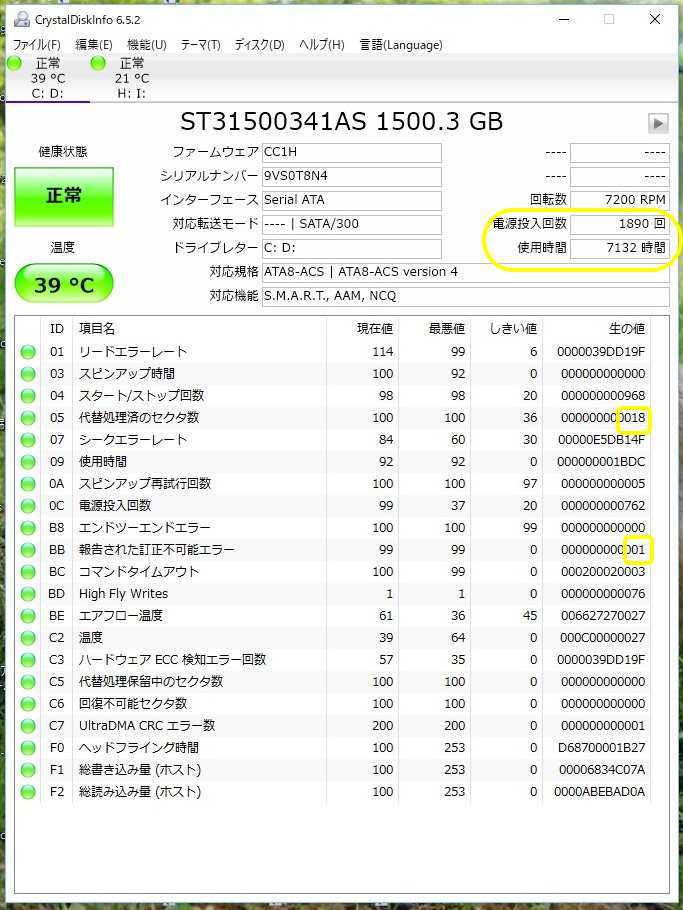Select the リードエラーレート attribute name
The height and width of the screenshot is (910, 683).
point(133,352)
